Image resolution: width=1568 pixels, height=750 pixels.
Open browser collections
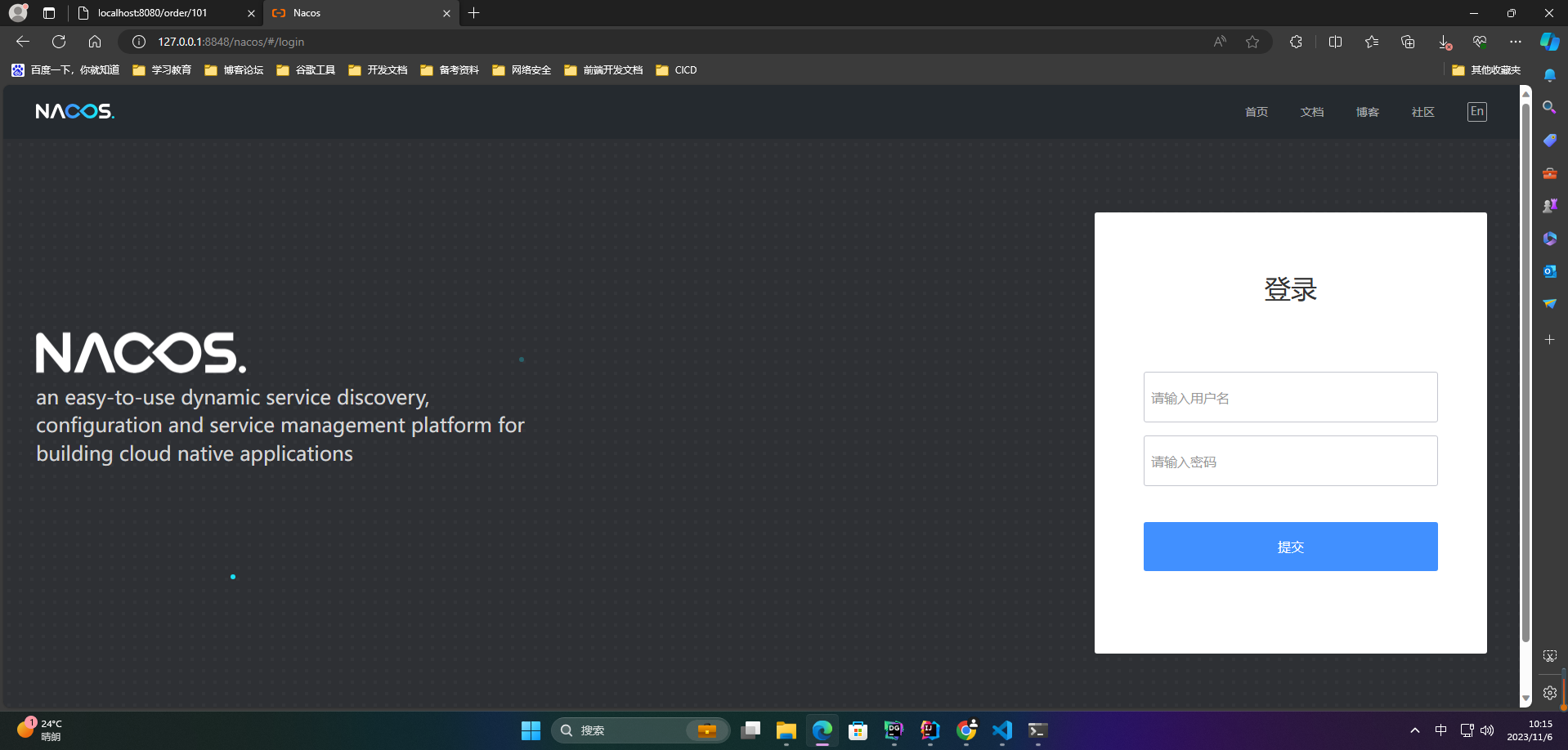pos(1408,42)
